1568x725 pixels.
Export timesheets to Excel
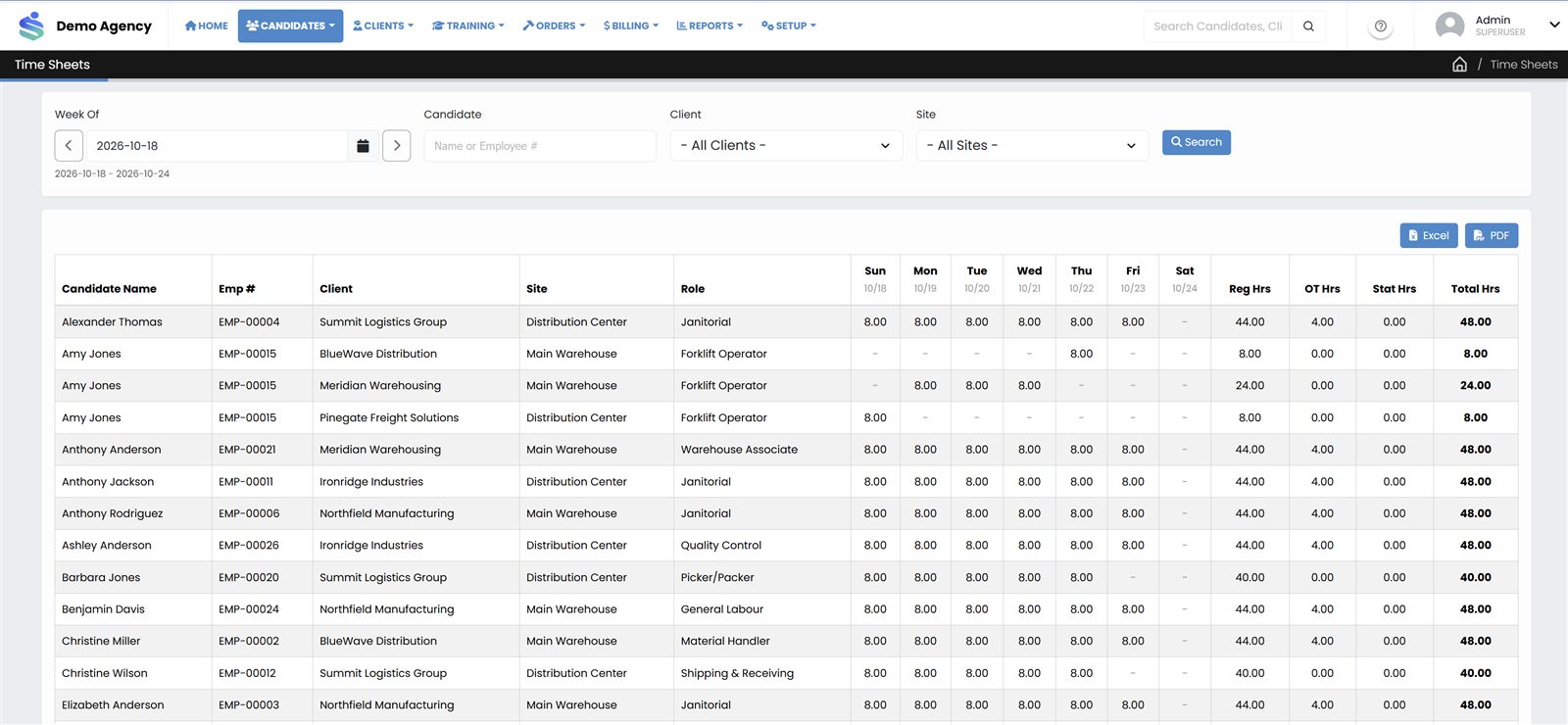click(x=1429, y=235)
